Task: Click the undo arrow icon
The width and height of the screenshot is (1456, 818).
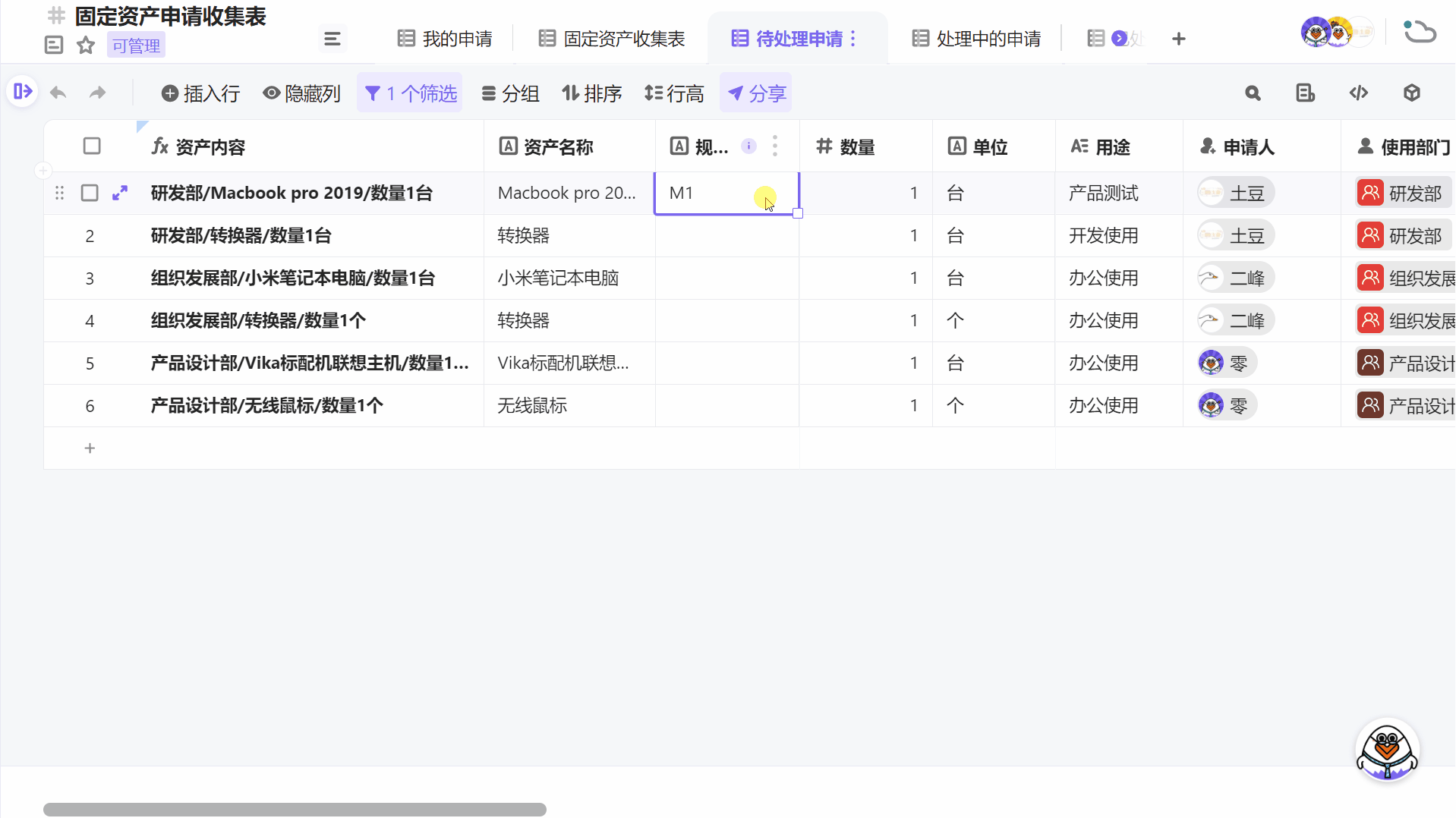Action: click(58, 93)
